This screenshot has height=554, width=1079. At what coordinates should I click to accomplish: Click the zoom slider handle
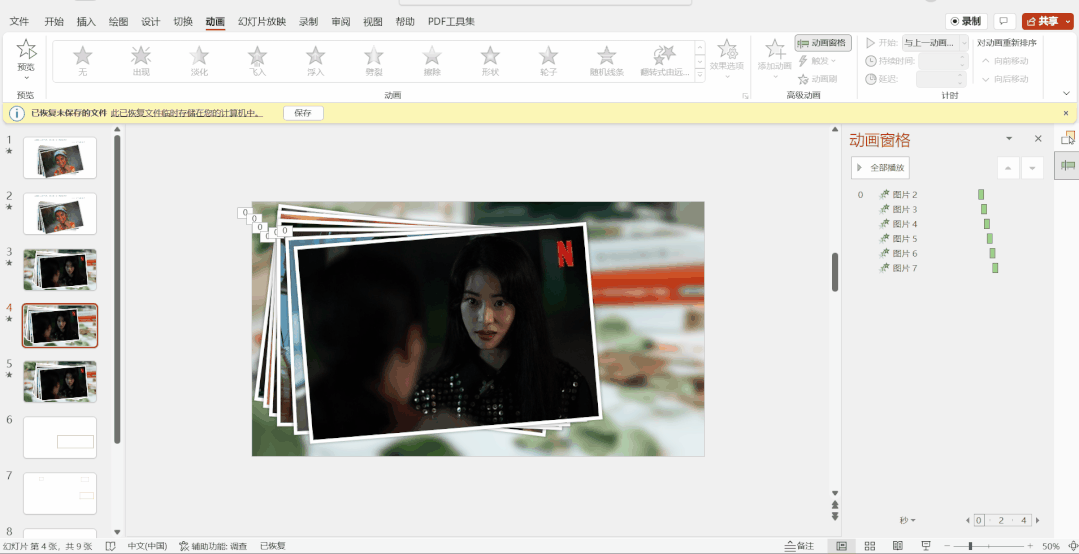(x=970, y=546)
